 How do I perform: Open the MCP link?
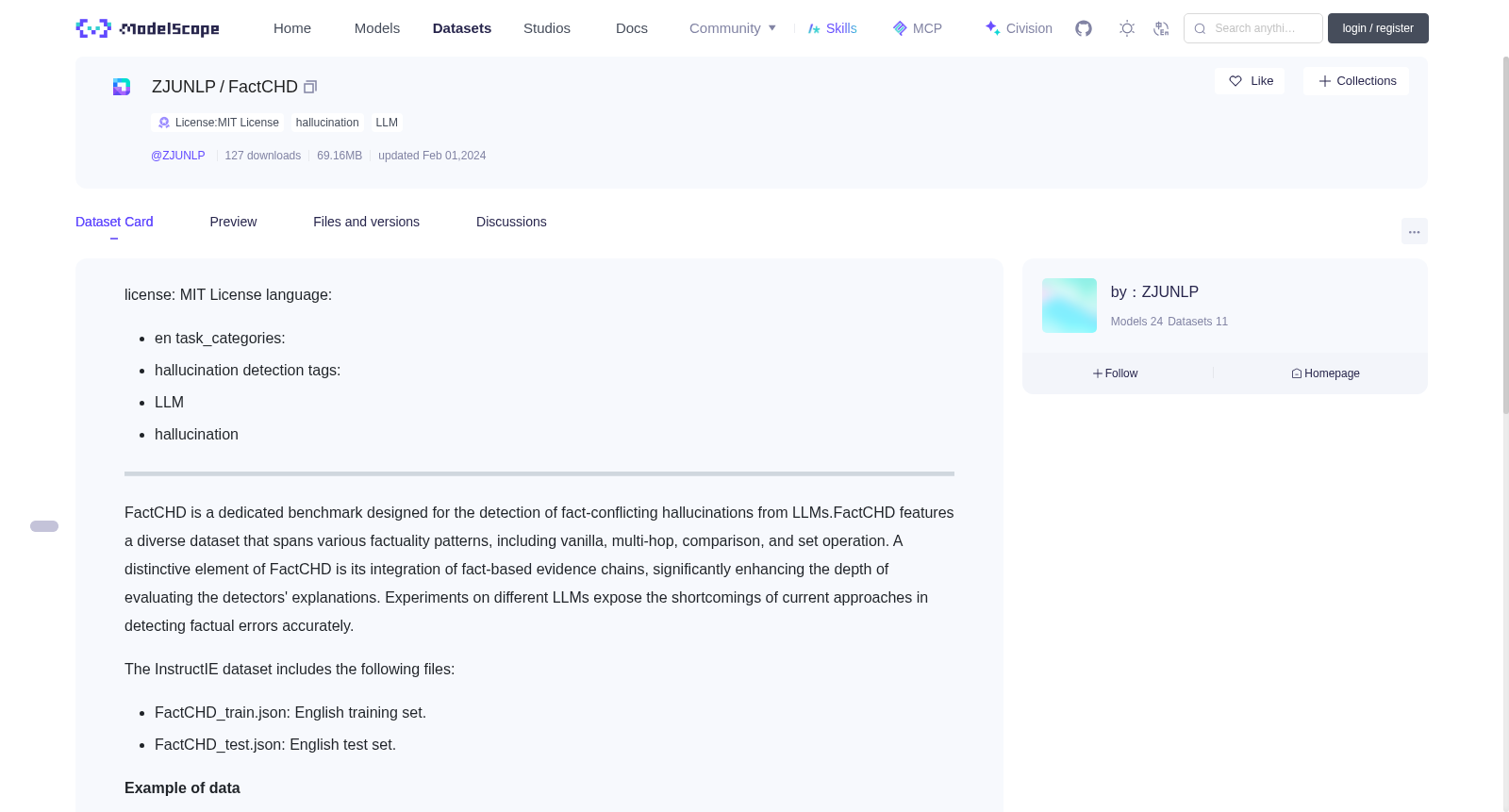(918, 28)
